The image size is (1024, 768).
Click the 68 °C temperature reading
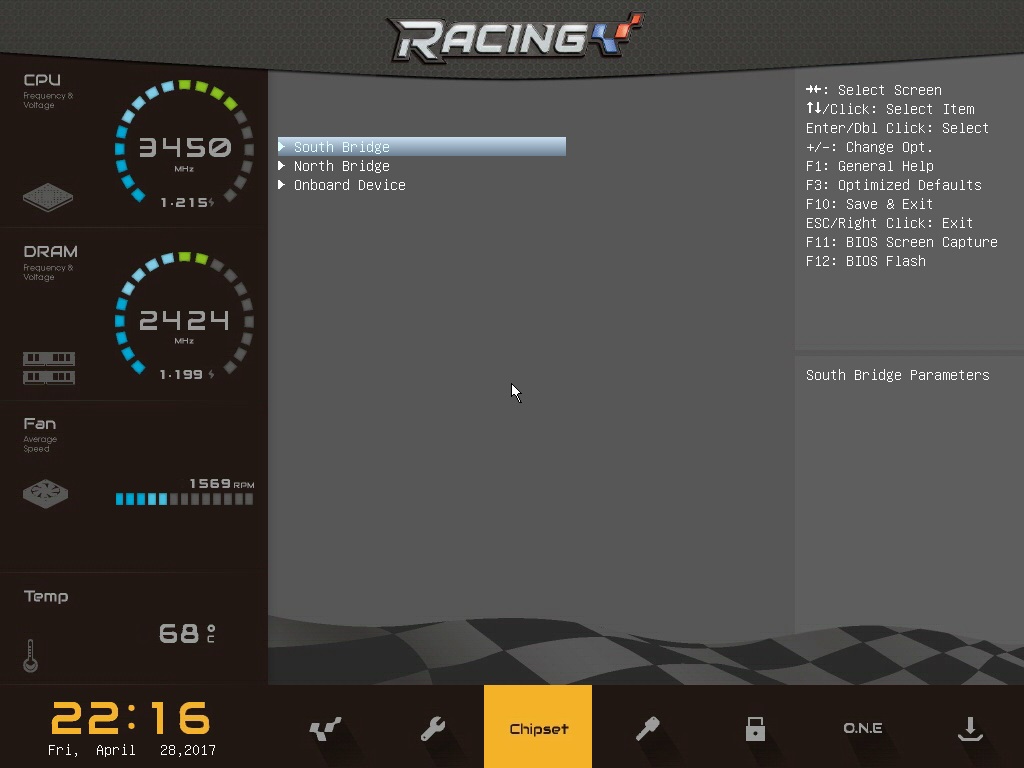pyautogui.click(x=187, y=633)
